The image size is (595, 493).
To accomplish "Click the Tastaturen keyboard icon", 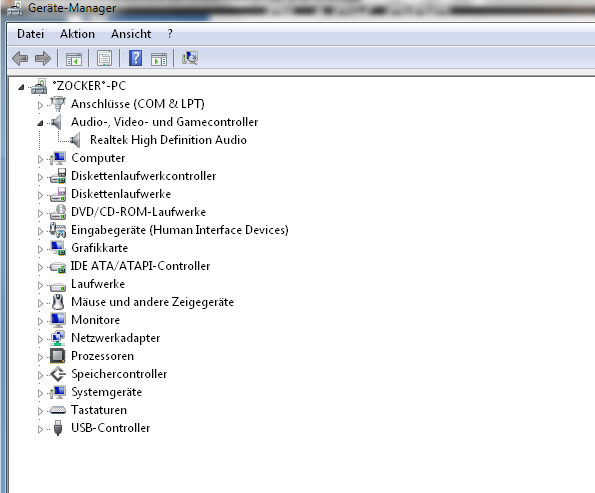I will [x=58, y=410].
